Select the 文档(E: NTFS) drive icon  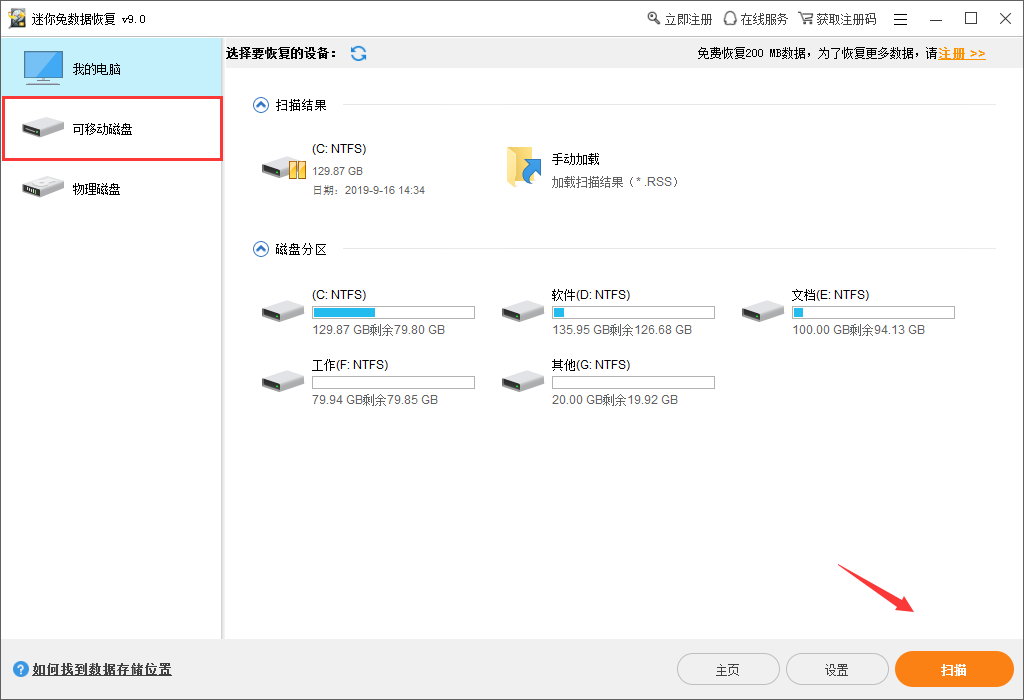(x=763, y=311)
